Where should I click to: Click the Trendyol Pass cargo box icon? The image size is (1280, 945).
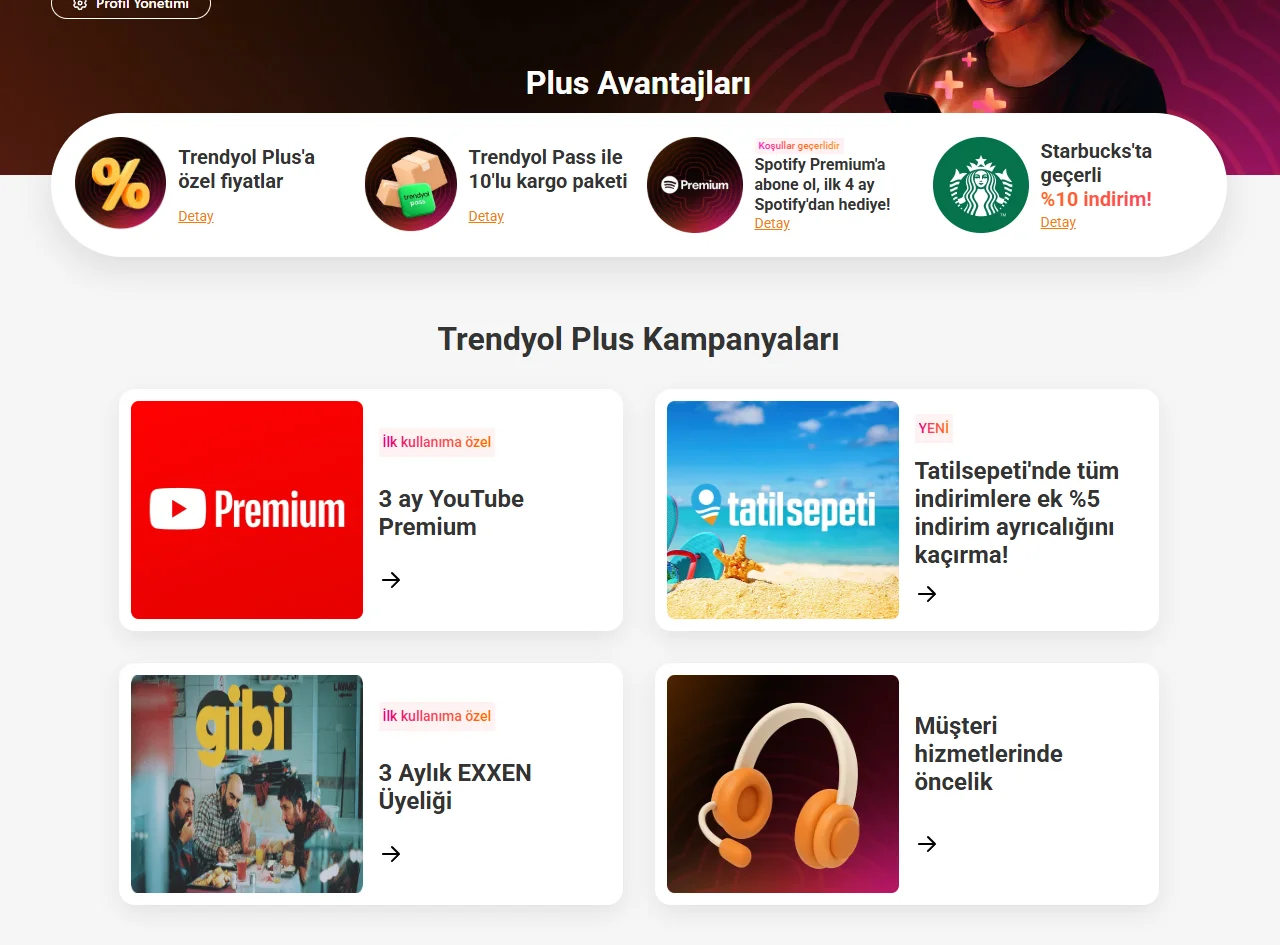(411, 184)
